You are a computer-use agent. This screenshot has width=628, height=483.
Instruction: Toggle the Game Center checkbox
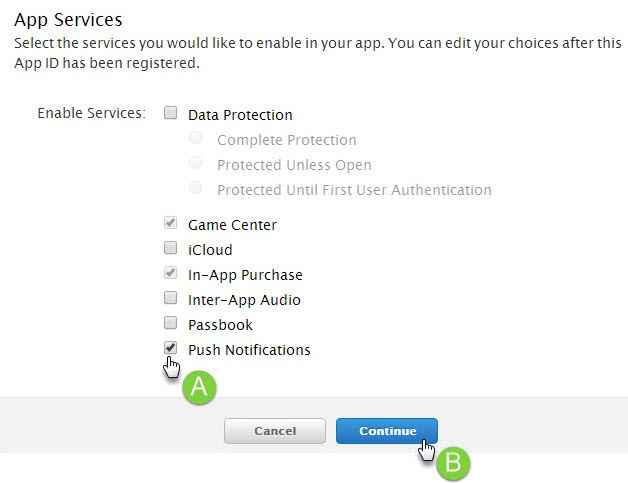pos(171,224)
